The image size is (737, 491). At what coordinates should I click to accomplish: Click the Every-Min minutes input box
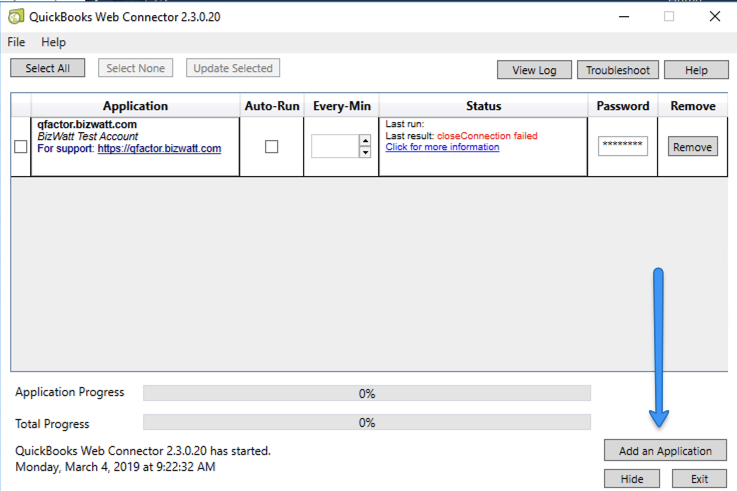pos(335,146)
